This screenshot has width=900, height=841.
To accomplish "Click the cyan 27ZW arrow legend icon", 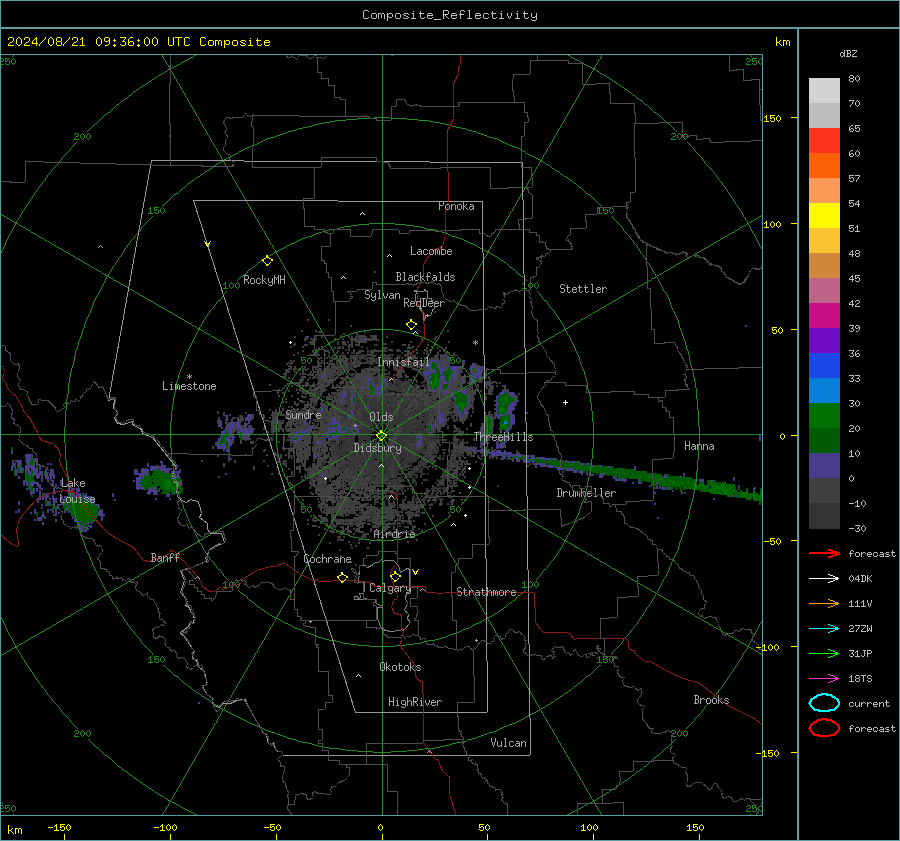I will tap(825, 629).
